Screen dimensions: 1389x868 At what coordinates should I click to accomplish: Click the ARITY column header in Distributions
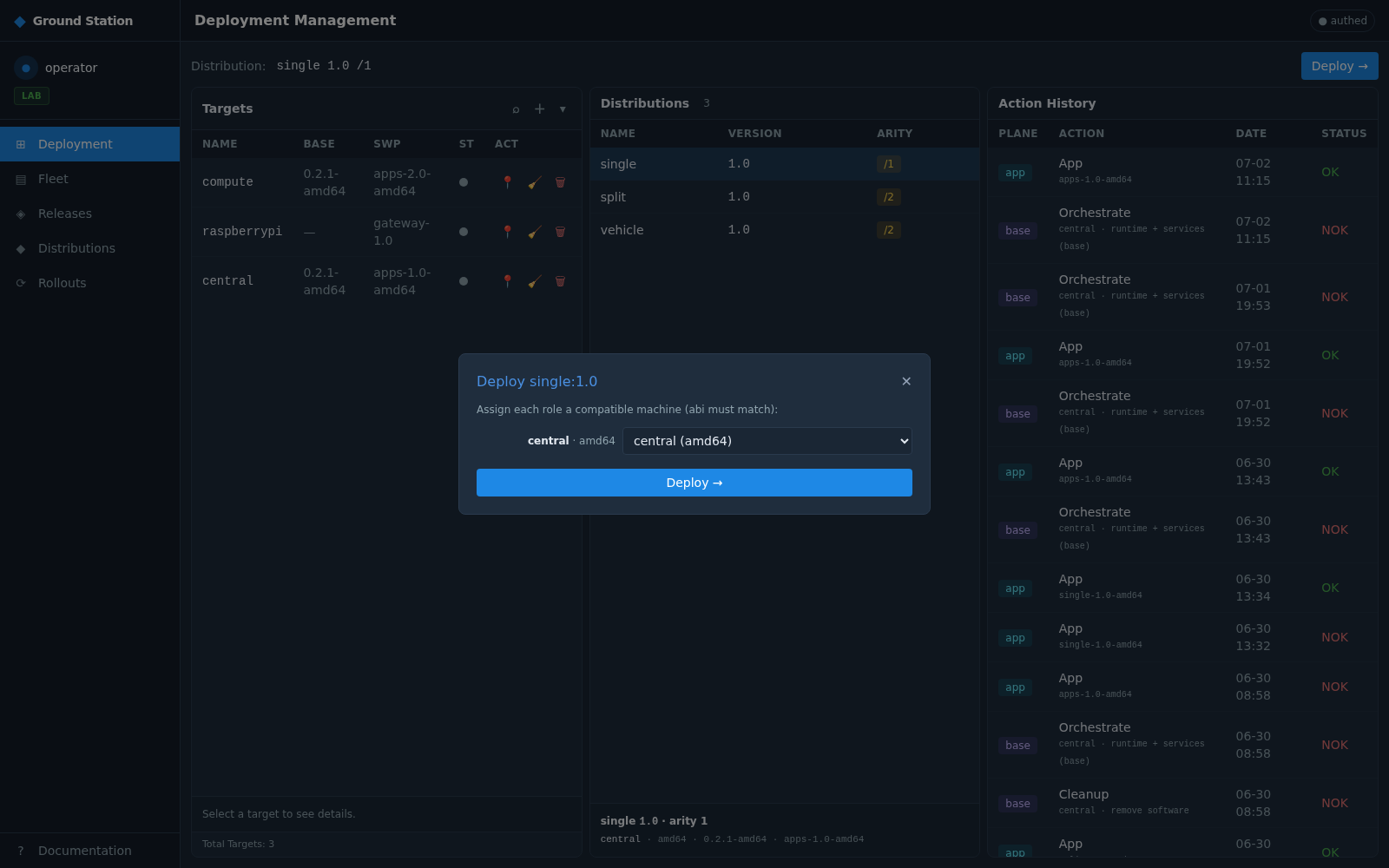coord(894,134)
